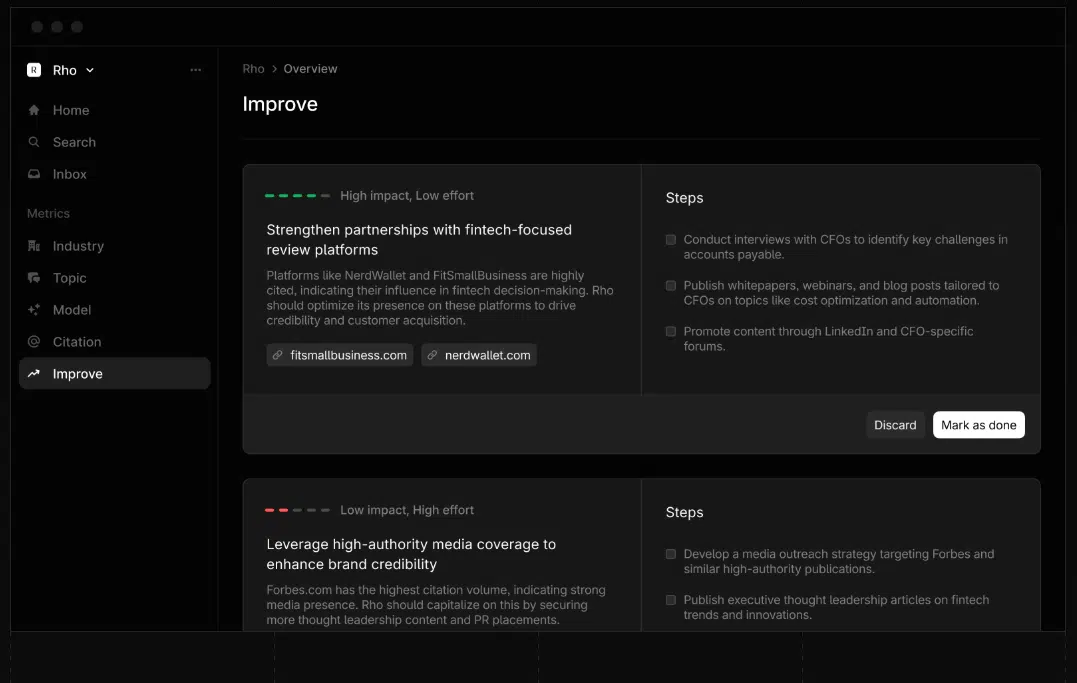The height and width of the screenshot is (683, 1077).
Task: Click the Overview breadcrumb
Action: coord(310,69)
